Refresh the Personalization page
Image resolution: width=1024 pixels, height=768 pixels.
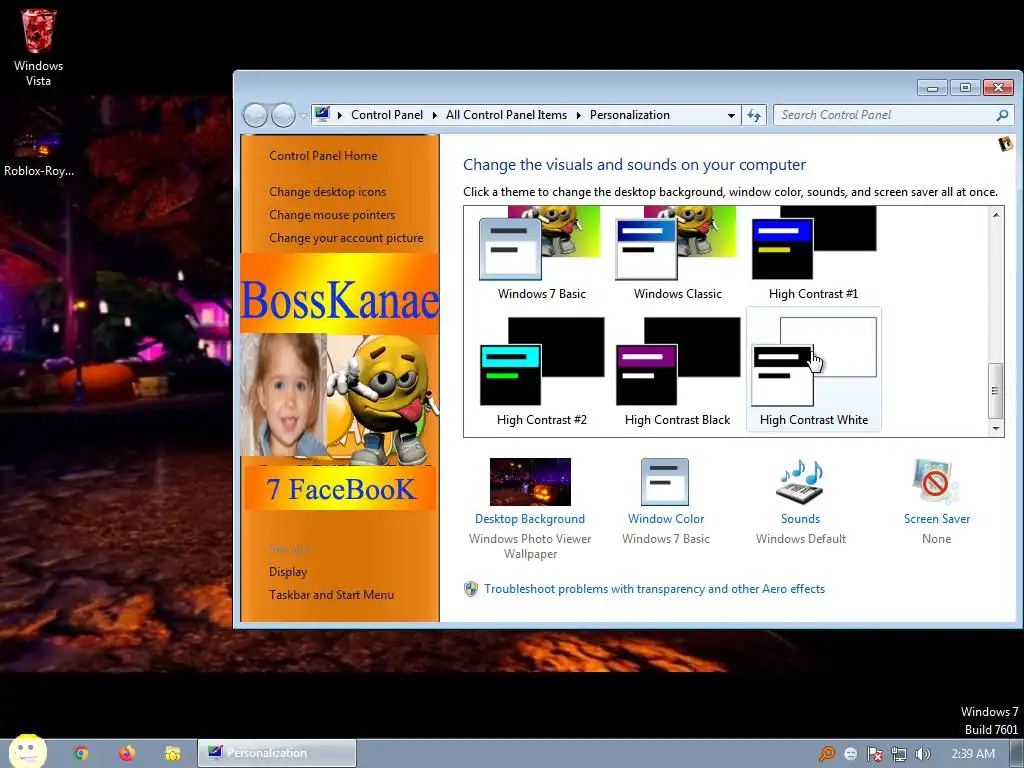pos(754,116)
